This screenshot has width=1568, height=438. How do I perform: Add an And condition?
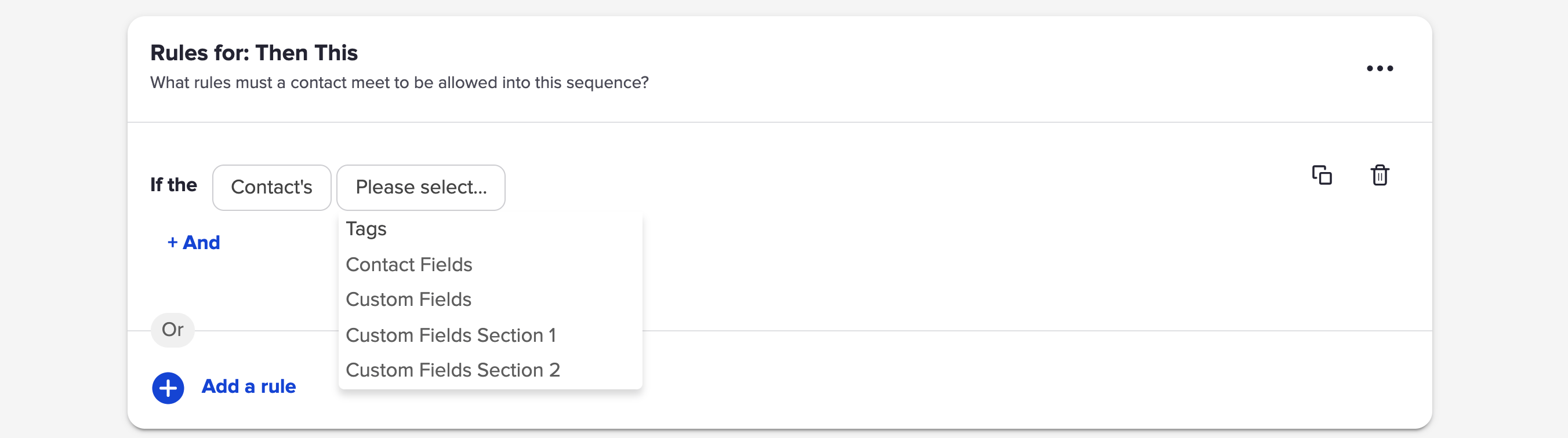(x=194, y=243)
